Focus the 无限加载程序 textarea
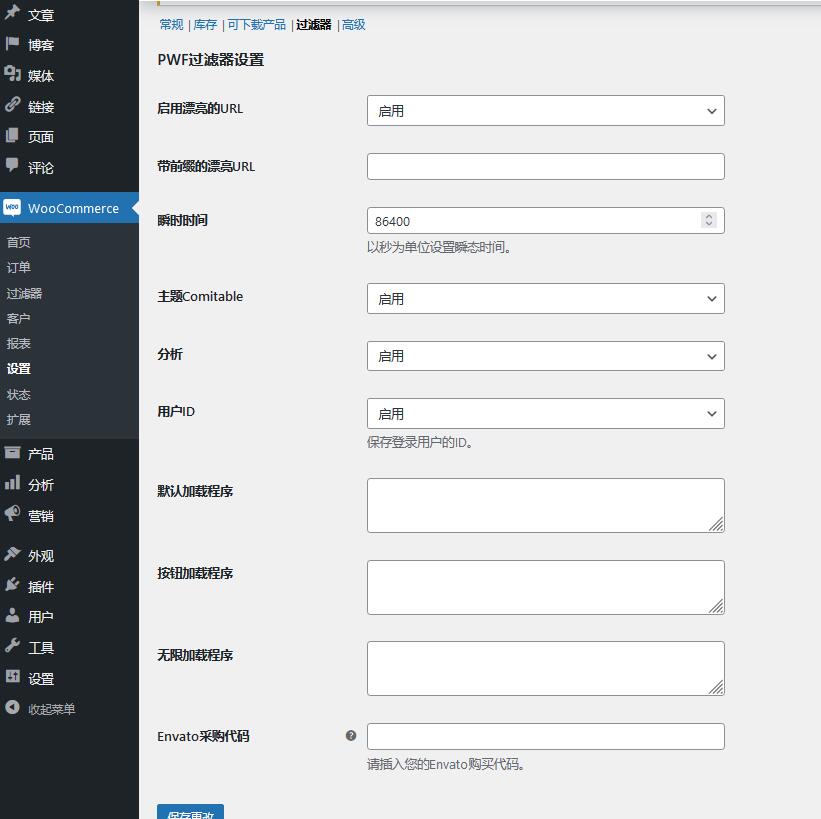This screenshot has width=821, height=819. coord(546,668)
